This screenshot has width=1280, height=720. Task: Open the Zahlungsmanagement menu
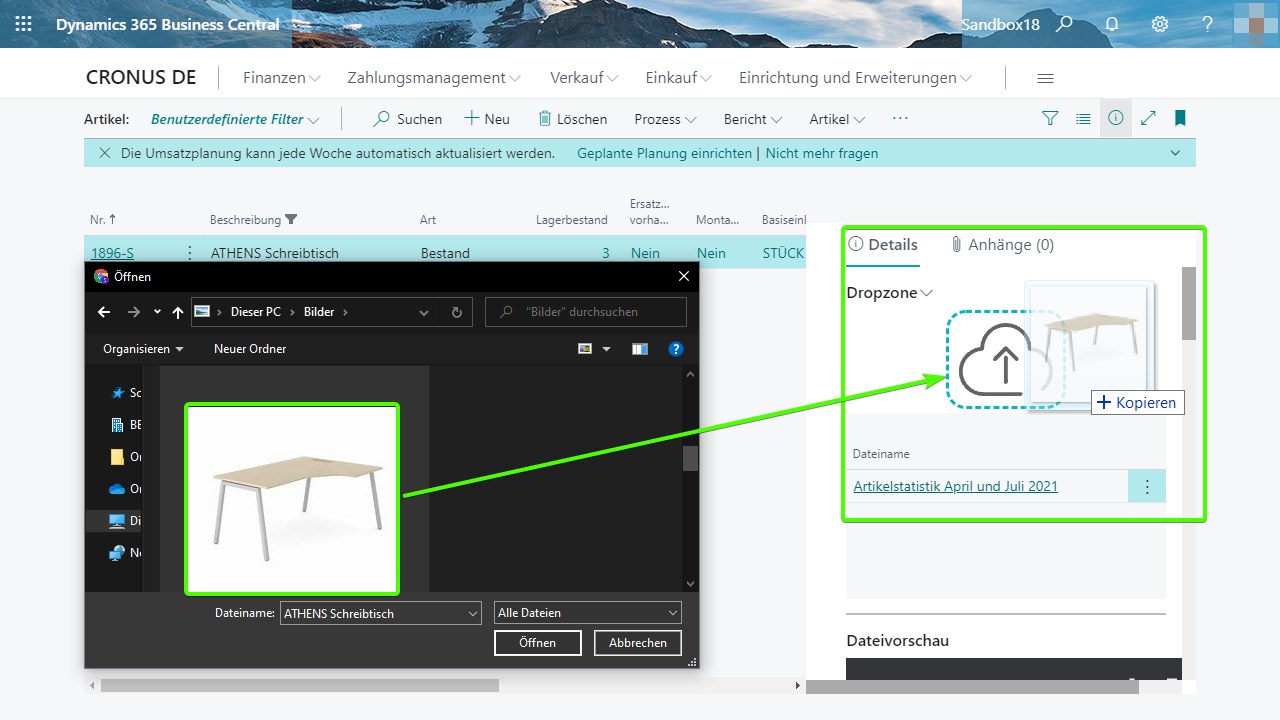point(434,78)
